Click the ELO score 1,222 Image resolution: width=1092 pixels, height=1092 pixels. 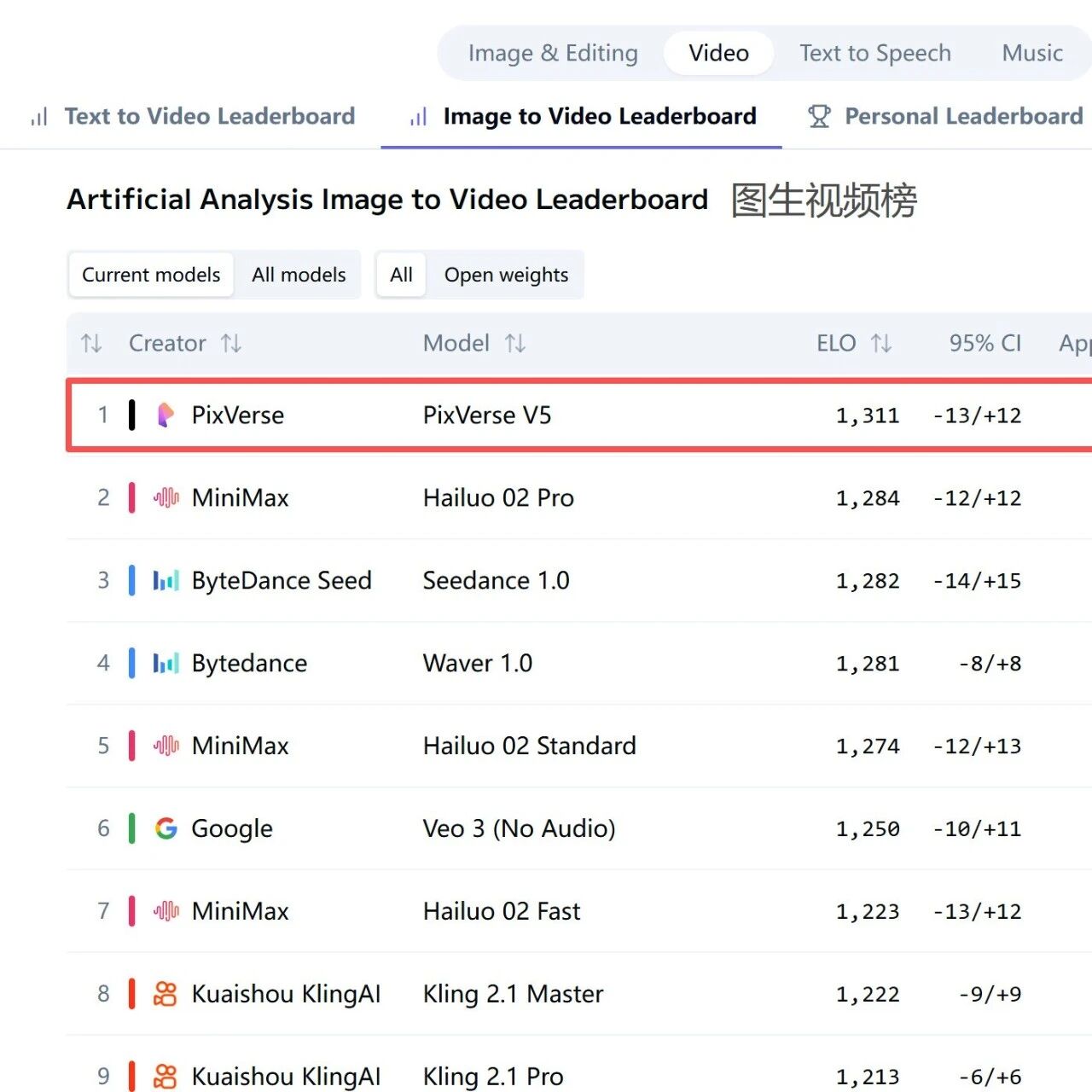tap(868, 995)
